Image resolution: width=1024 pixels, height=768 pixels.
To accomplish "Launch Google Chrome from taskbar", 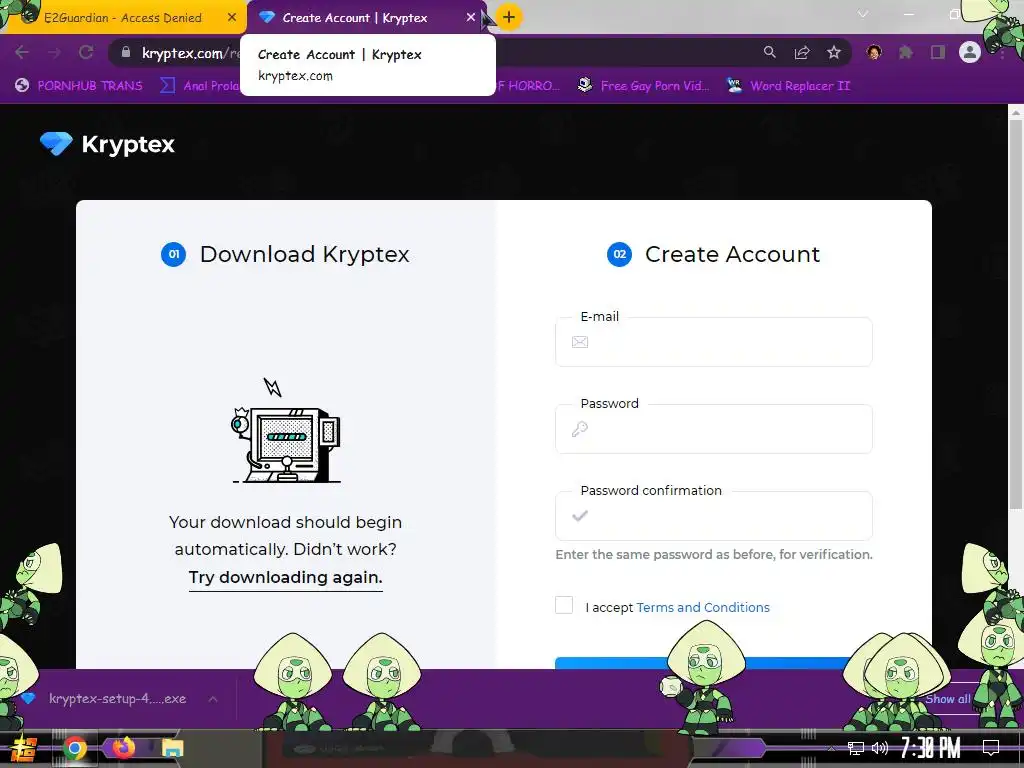I will [x=74, y=748].
